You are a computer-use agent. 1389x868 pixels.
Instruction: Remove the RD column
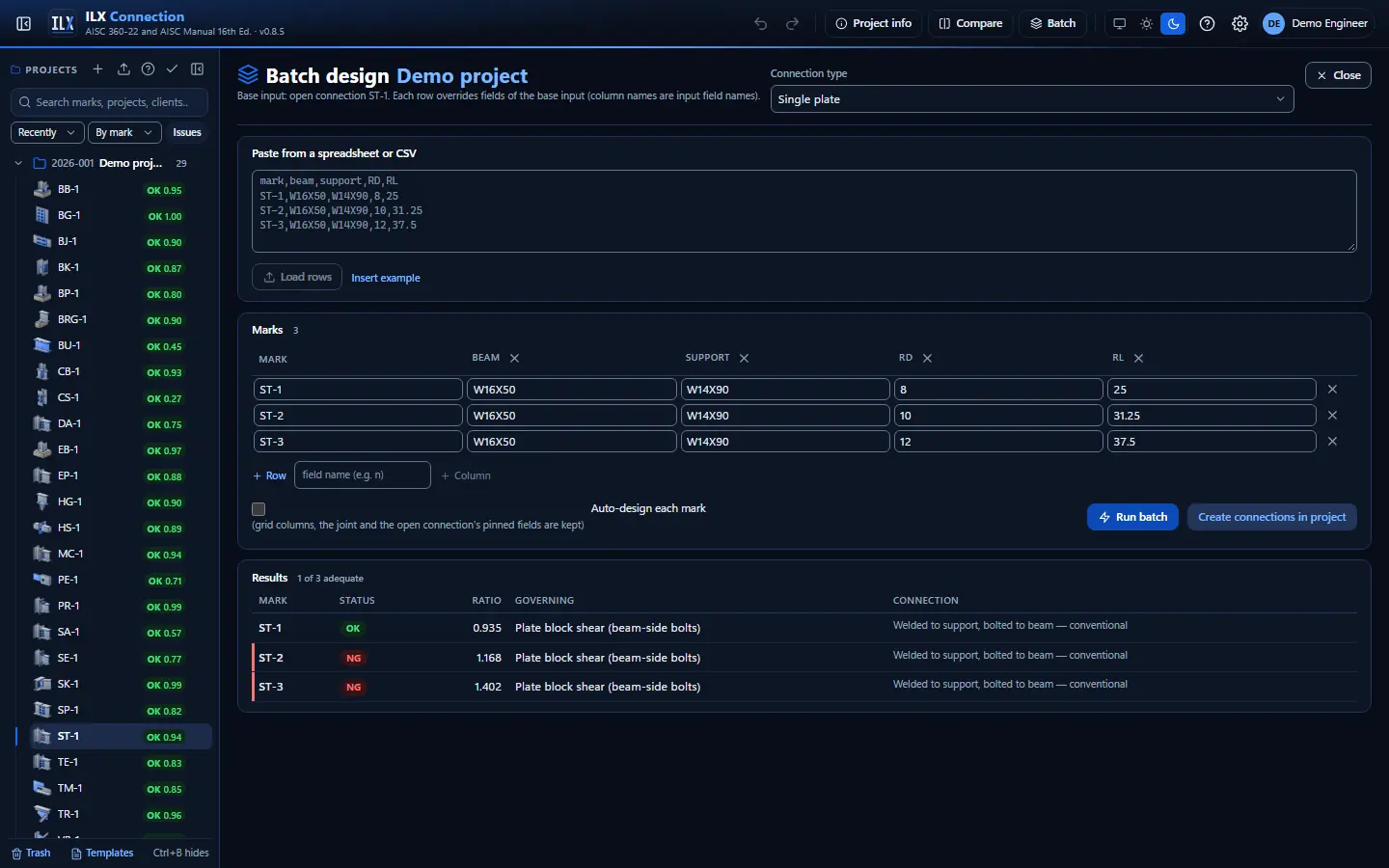928,358
